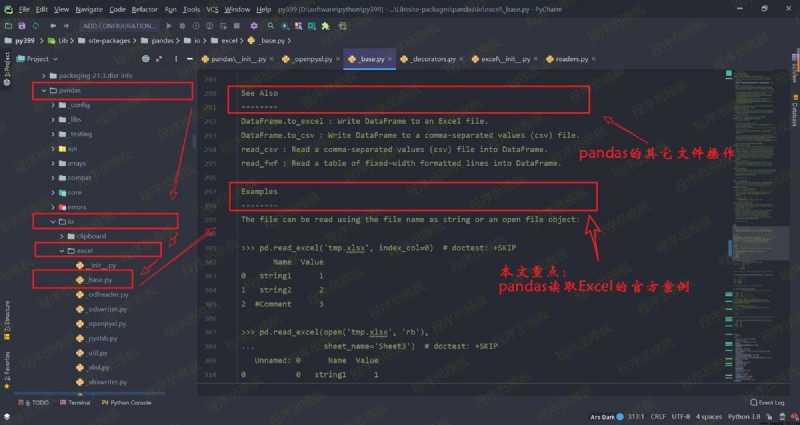
Task: Open the Event Log
Action: (x=767, y=403)
